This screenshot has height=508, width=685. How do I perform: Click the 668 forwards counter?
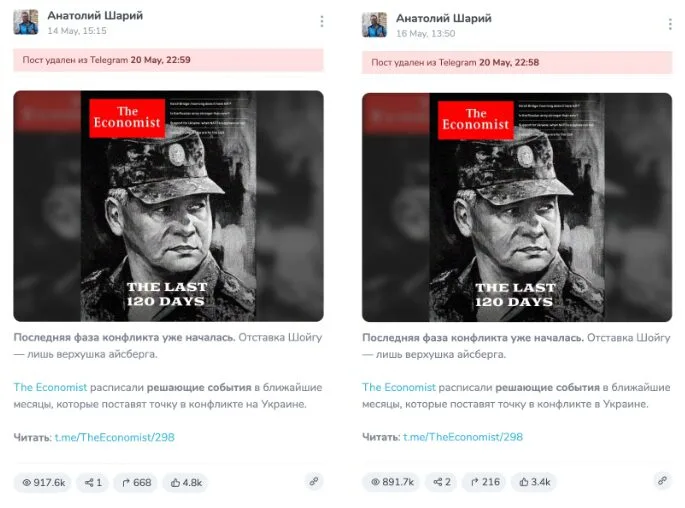(x=136, y=482)
